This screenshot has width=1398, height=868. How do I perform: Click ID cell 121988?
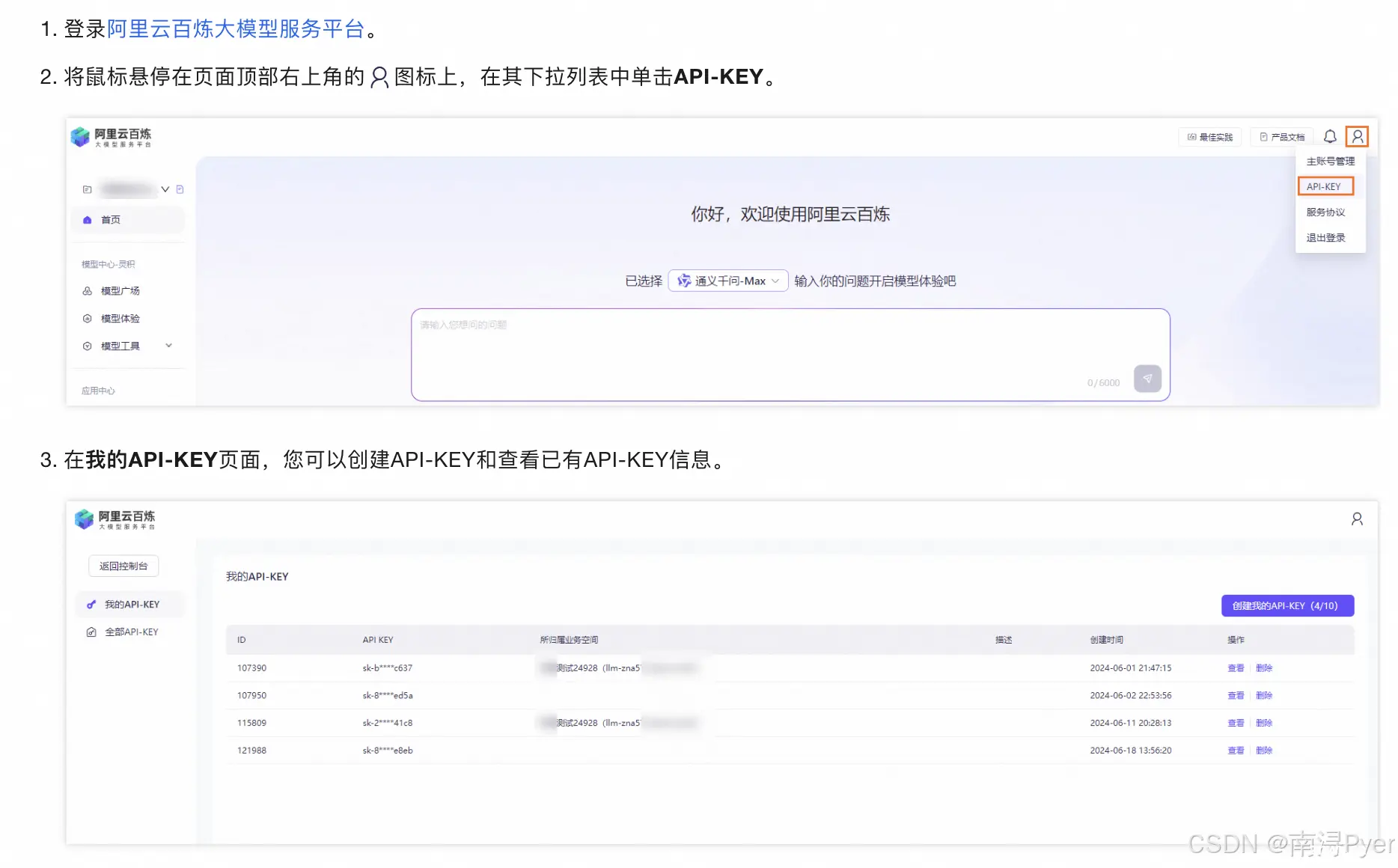point(251,750)
